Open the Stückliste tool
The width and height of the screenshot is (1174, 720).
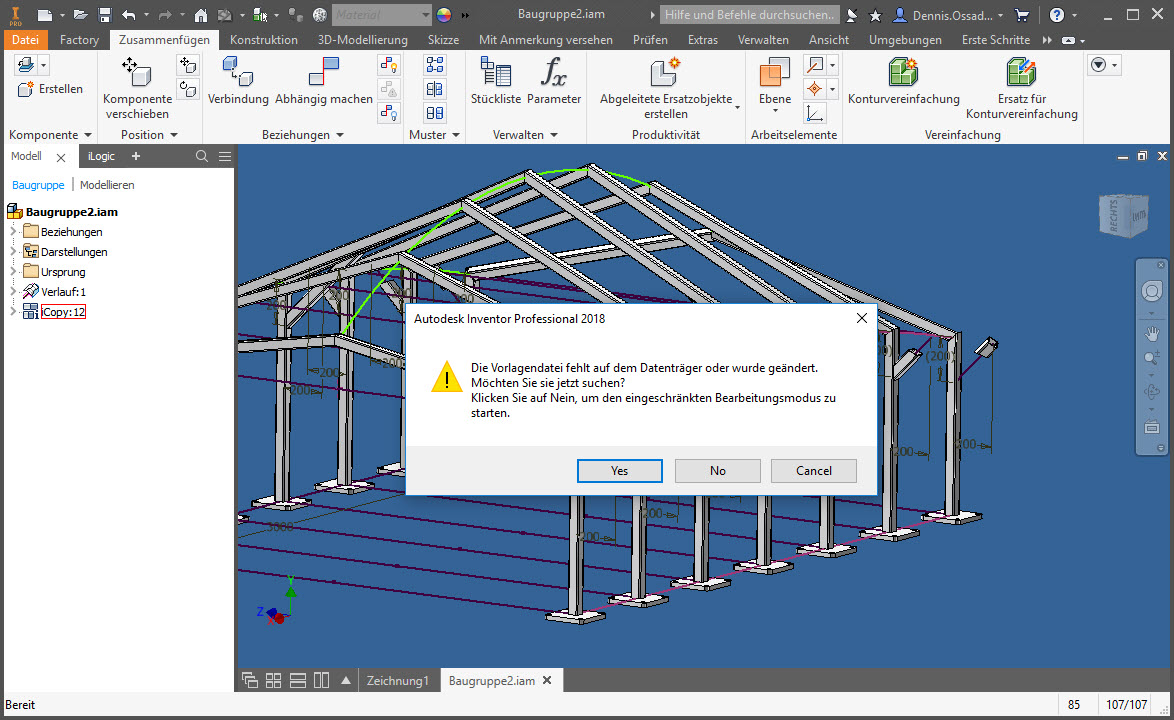[495, 80]
